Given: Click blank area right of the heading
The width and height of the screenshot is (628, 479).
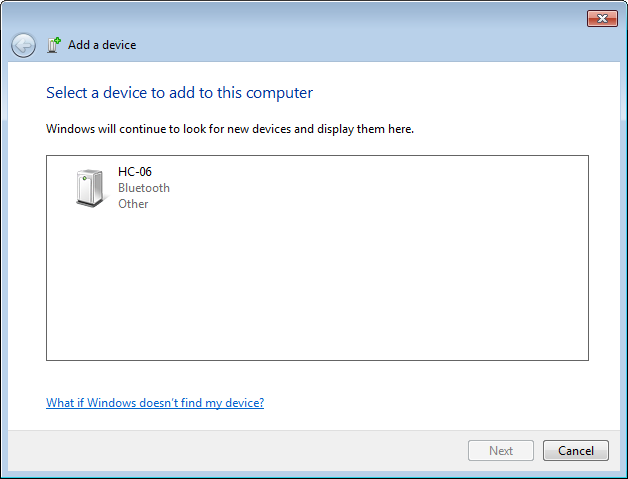Looking at the screenshot, I should point(460,93).
